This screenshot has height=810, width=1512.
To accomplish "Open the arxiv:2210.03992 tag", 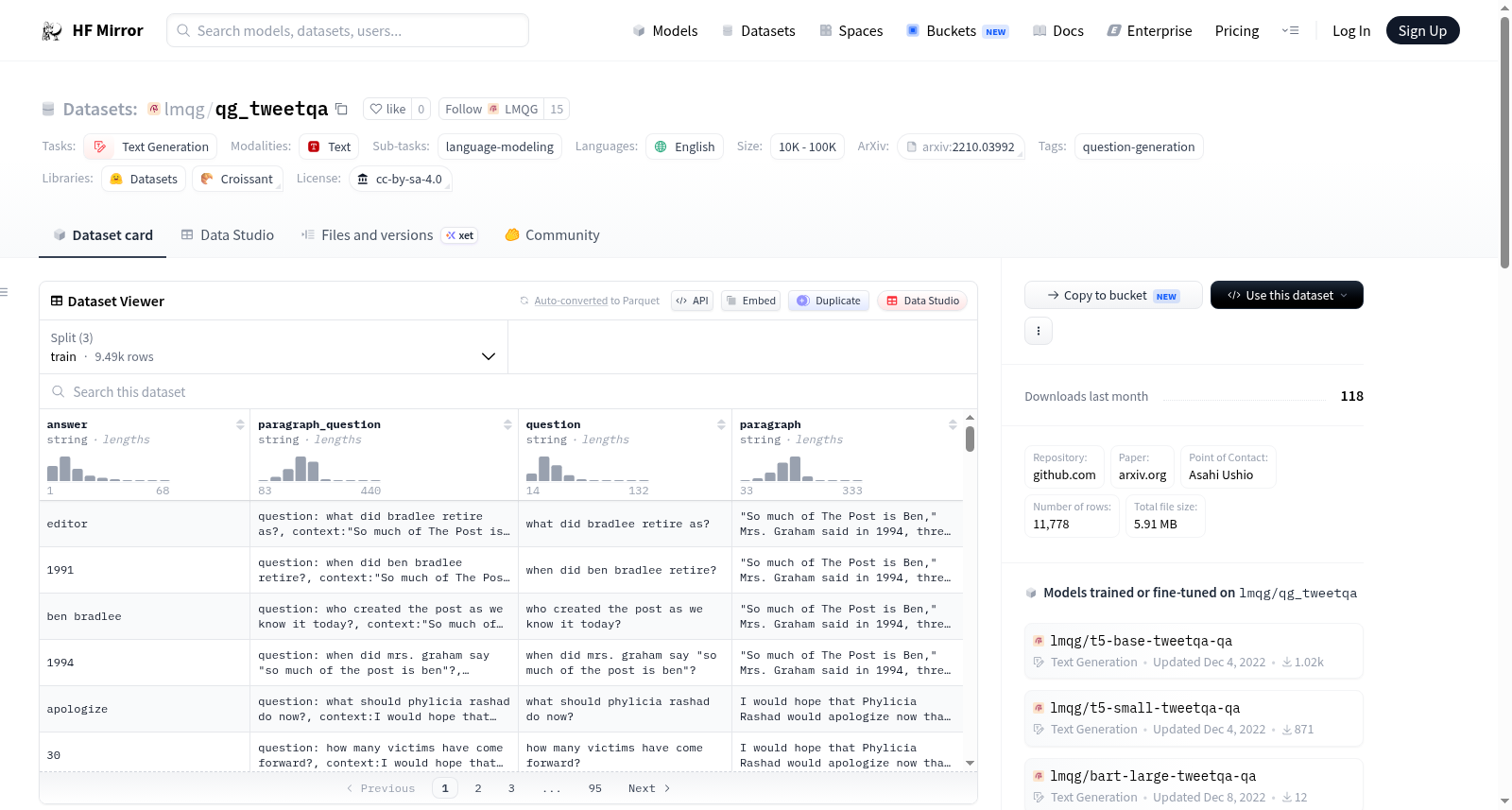I will pyautogui.click(x=960, y=146).
